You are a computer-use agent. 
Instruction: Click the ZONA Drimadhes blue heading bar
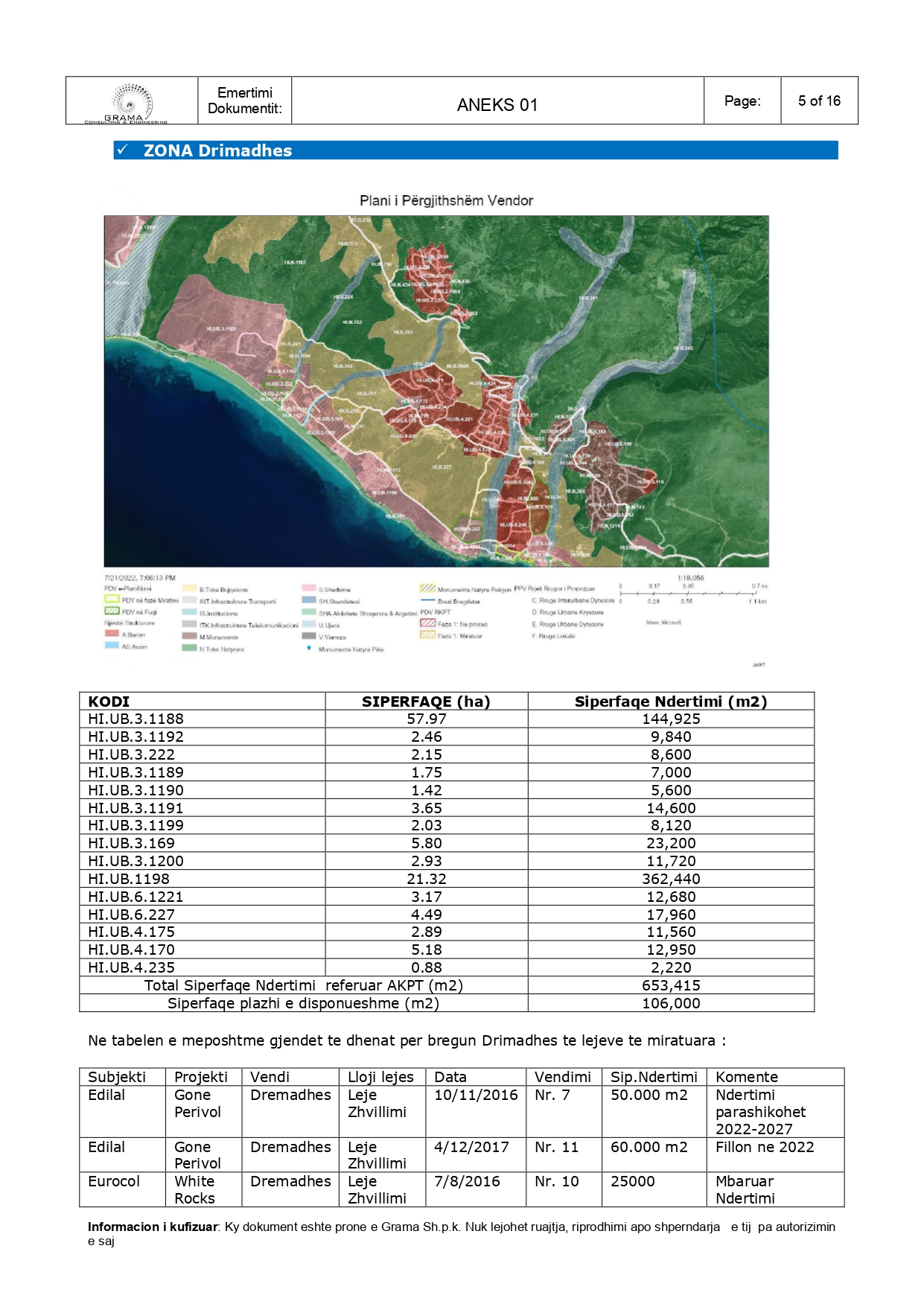click(475, 150)
